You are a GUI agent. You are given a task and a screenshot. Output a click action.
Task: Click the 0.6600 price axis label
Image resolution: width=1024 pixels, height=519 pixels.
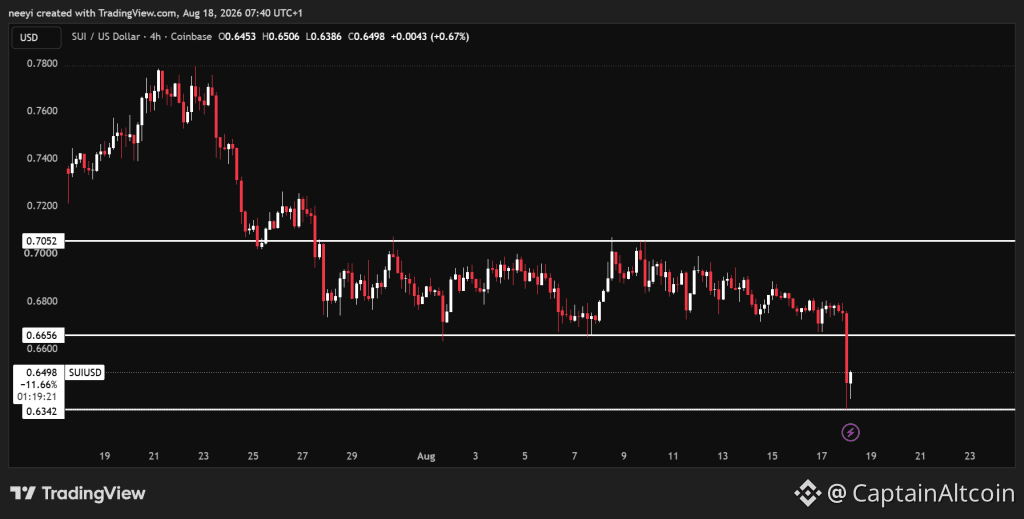pos(42,349)
